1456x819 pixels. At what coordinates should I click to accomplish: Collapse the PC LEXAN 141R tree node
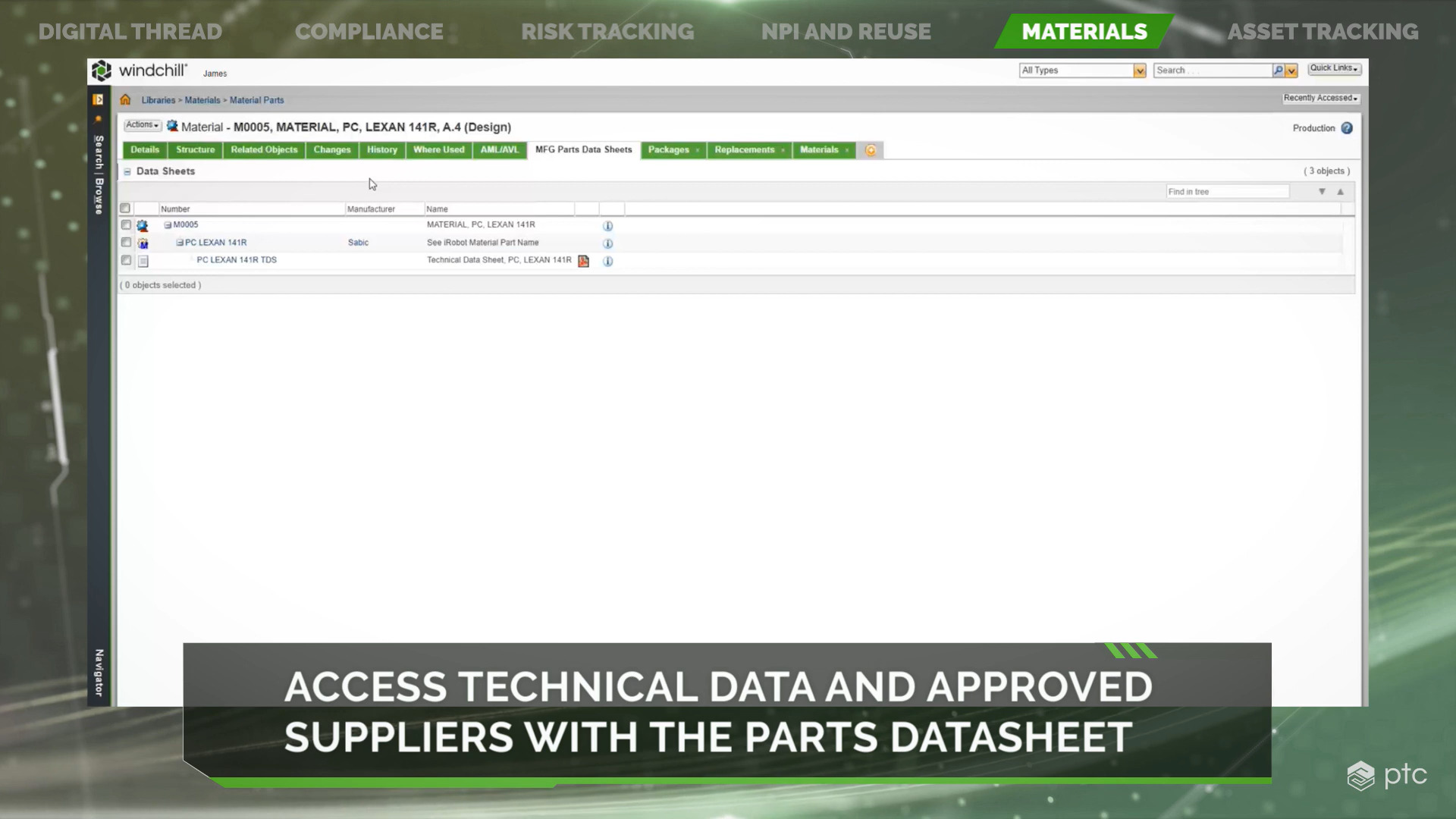[180, 243]
